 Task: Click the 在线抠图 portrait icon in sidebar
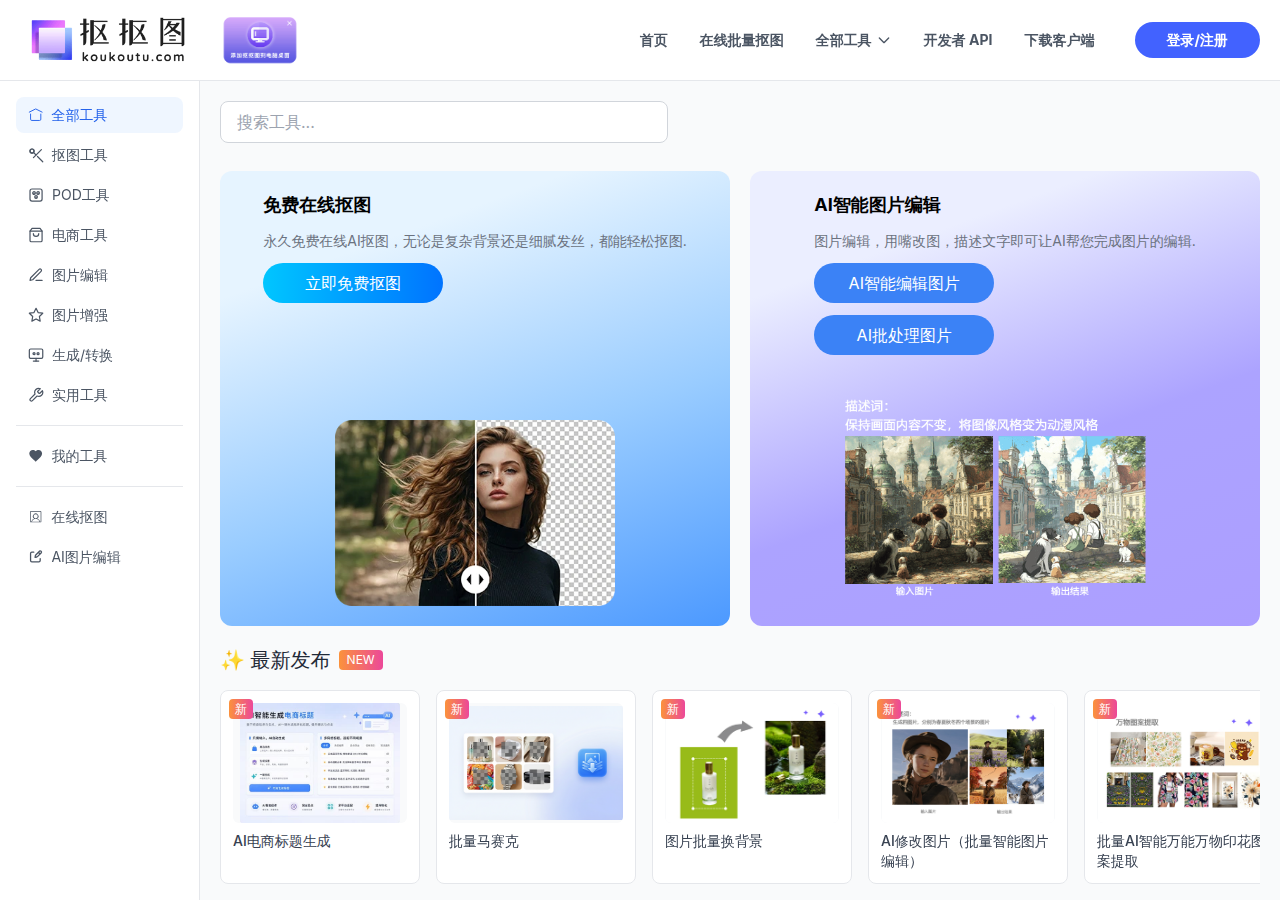[36, 517]
